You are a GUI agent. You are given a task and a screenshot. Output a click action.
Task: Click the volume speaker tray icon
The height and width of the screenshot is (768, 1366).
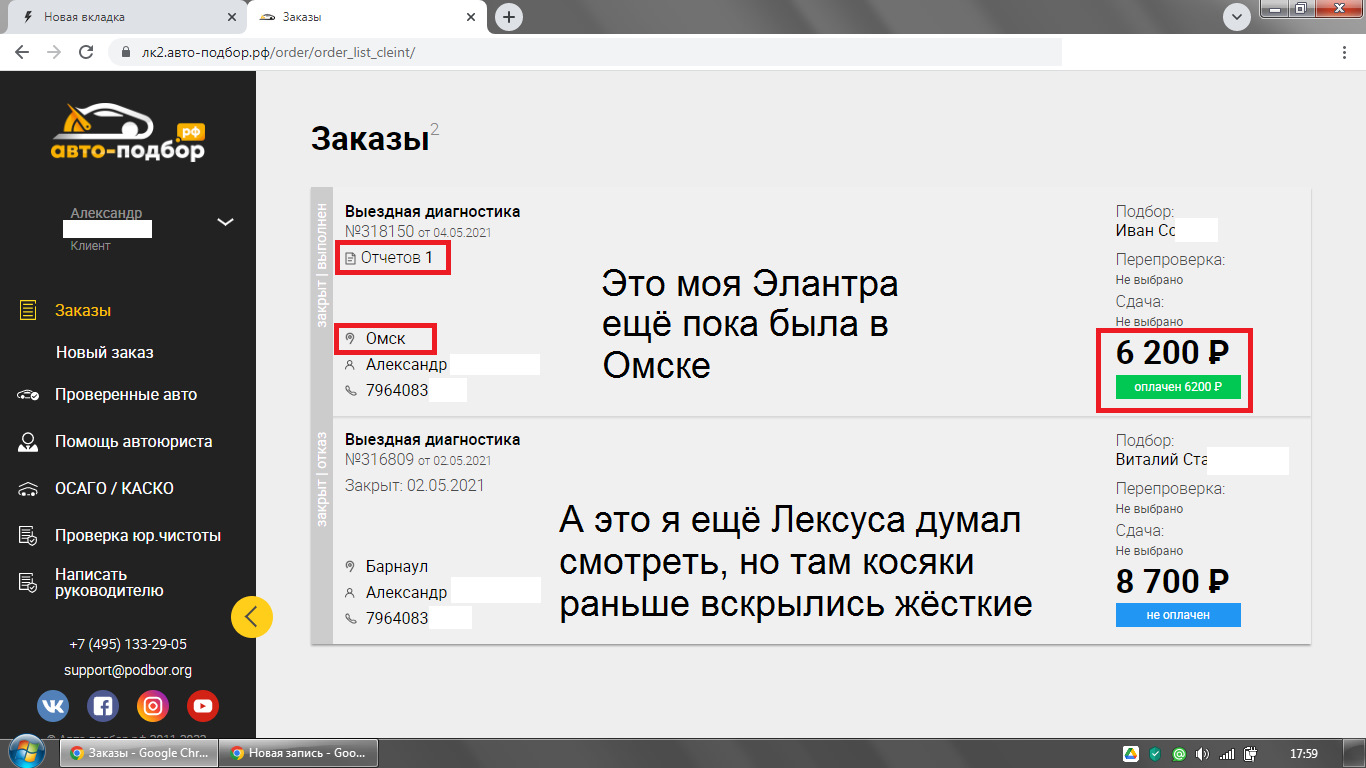(1202, 753)
